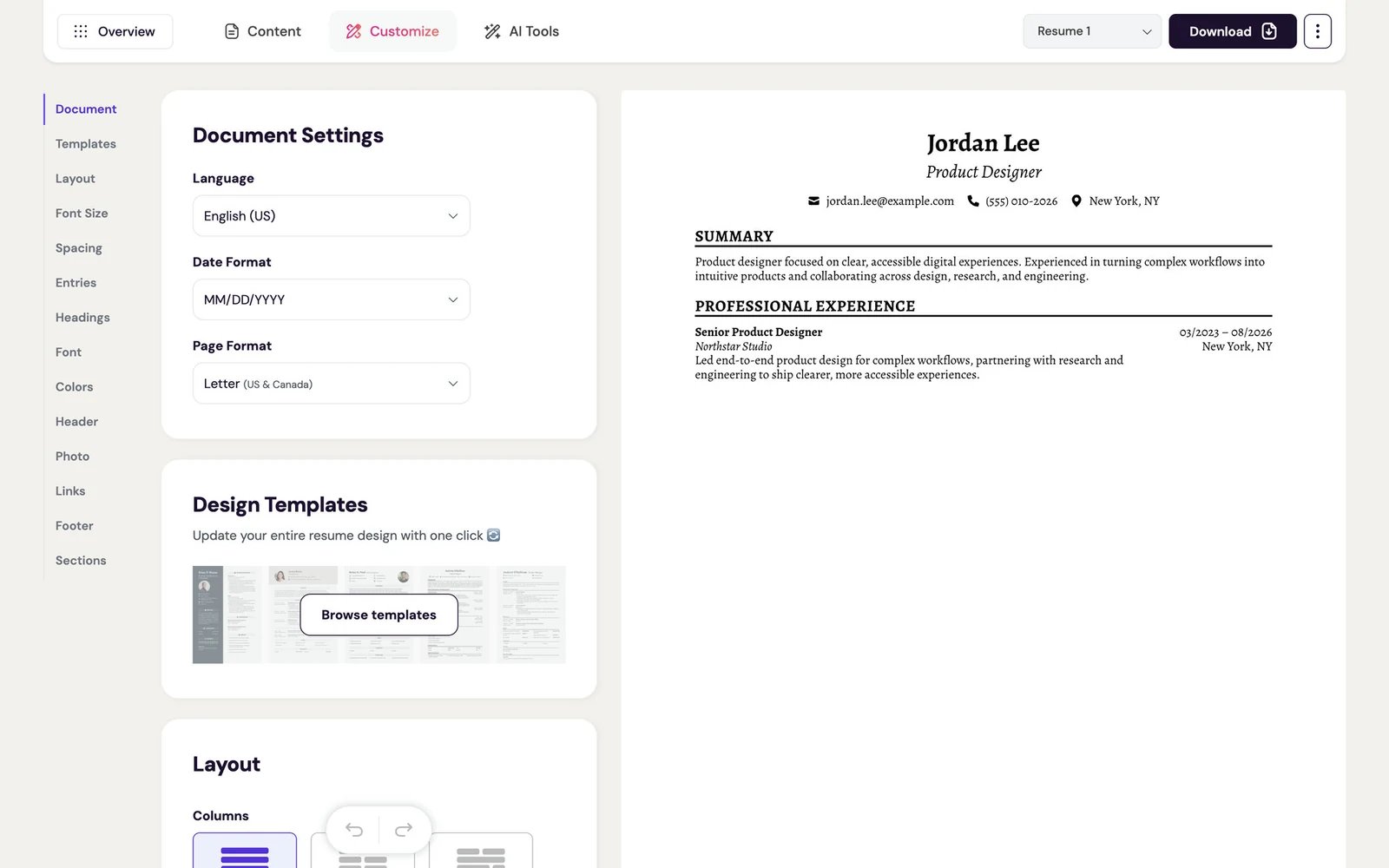Select Links in the sidebar
1389x868 pixels.
[x=70, y=491]
